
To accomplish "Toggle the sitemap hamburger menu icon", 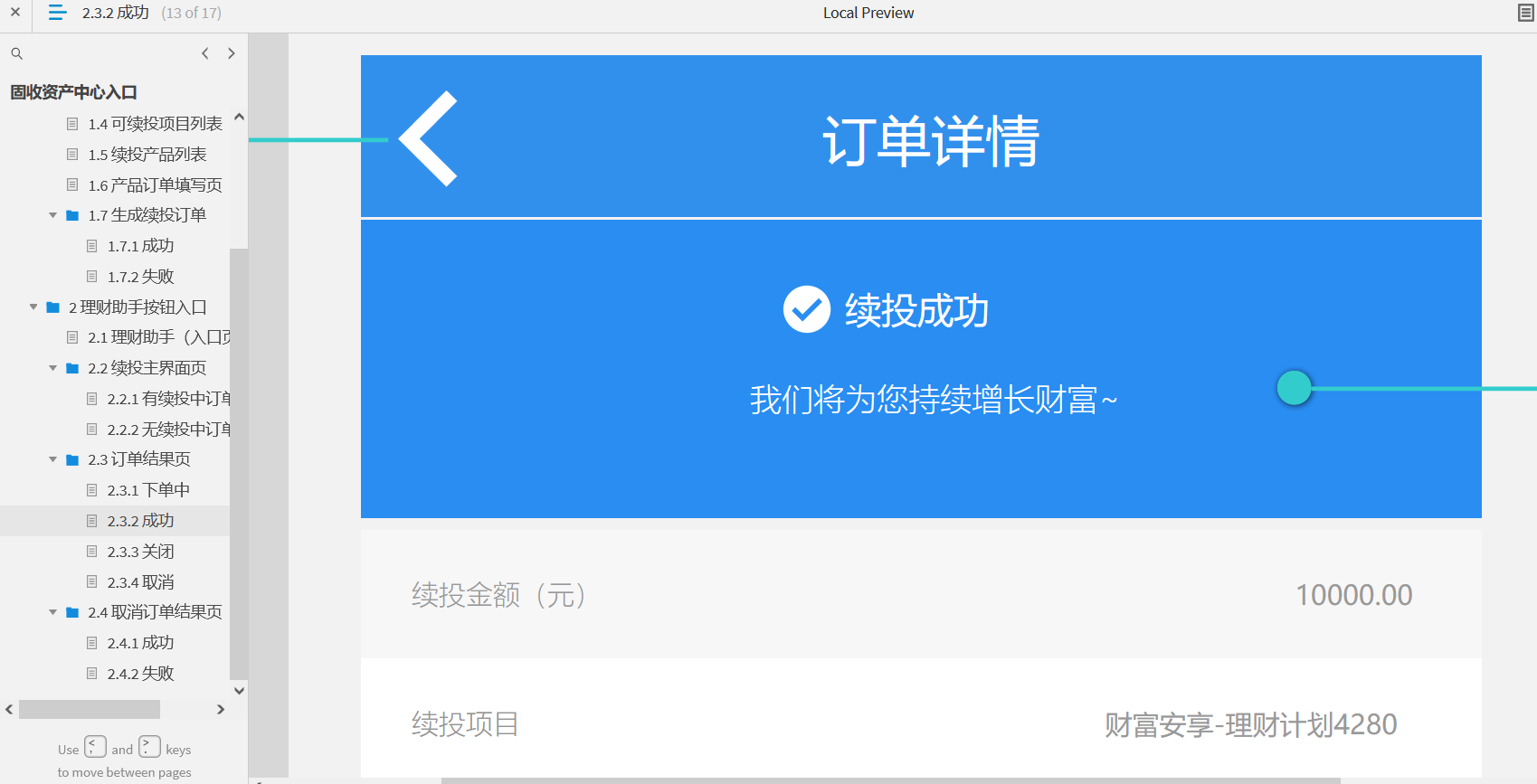I will (x=57, y=13).
